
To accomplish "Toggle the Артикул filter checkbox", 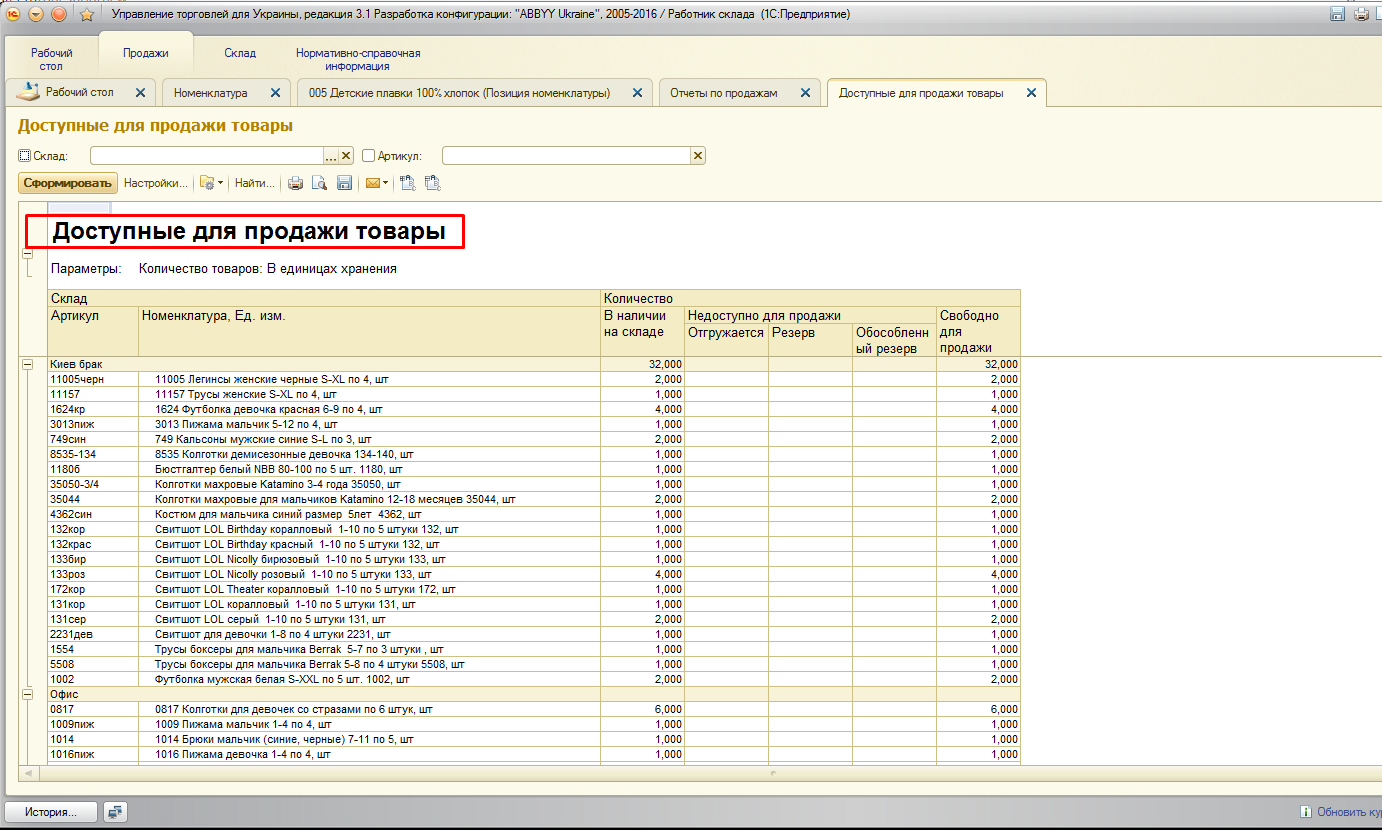I will coord(368,156).
